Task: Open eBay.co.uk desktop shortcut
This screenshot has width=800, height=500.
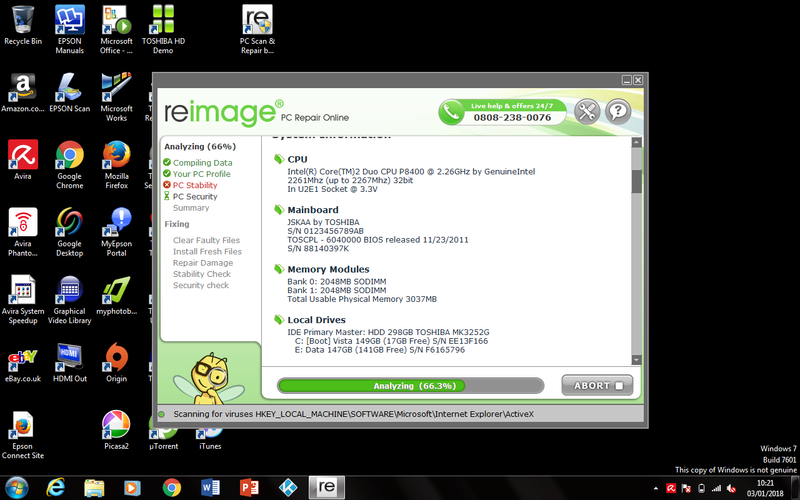Action: coord(22,363)
